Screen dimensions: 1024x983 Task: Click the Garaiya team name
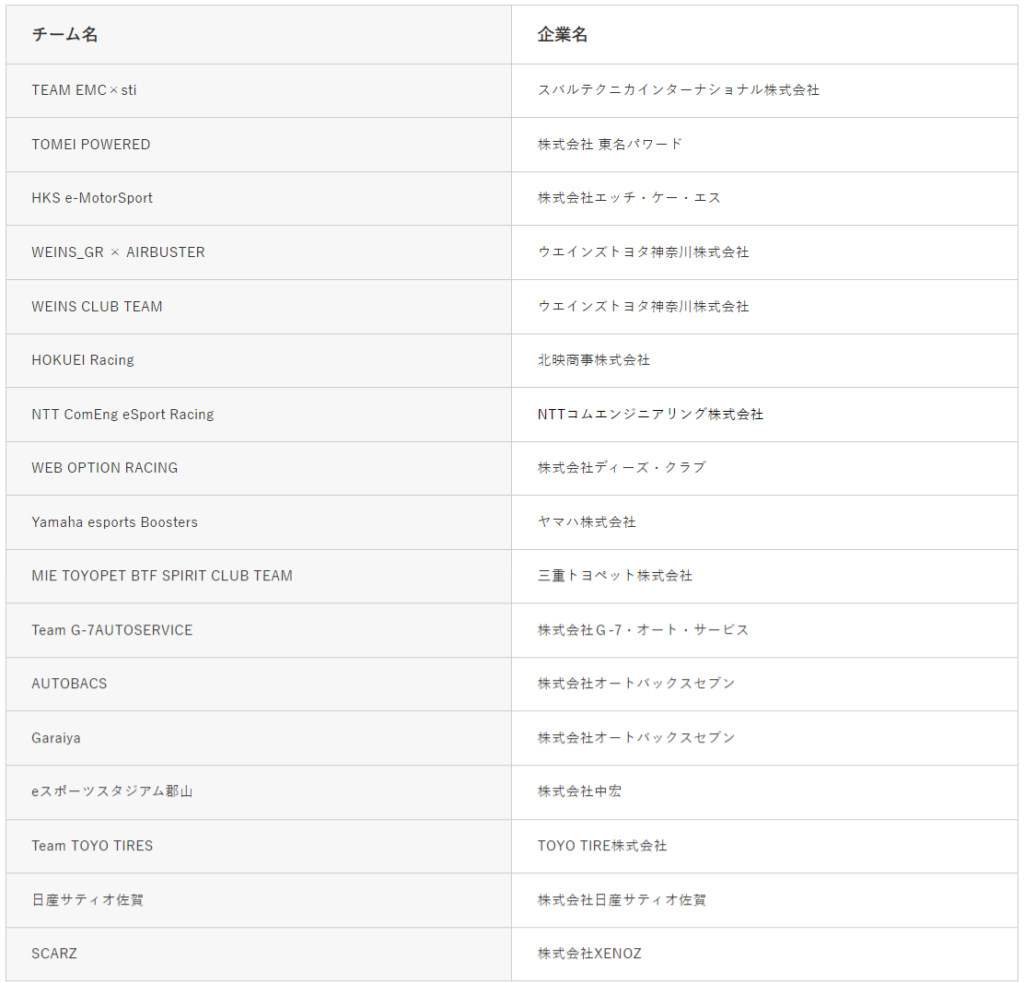[x=56, y=738]
